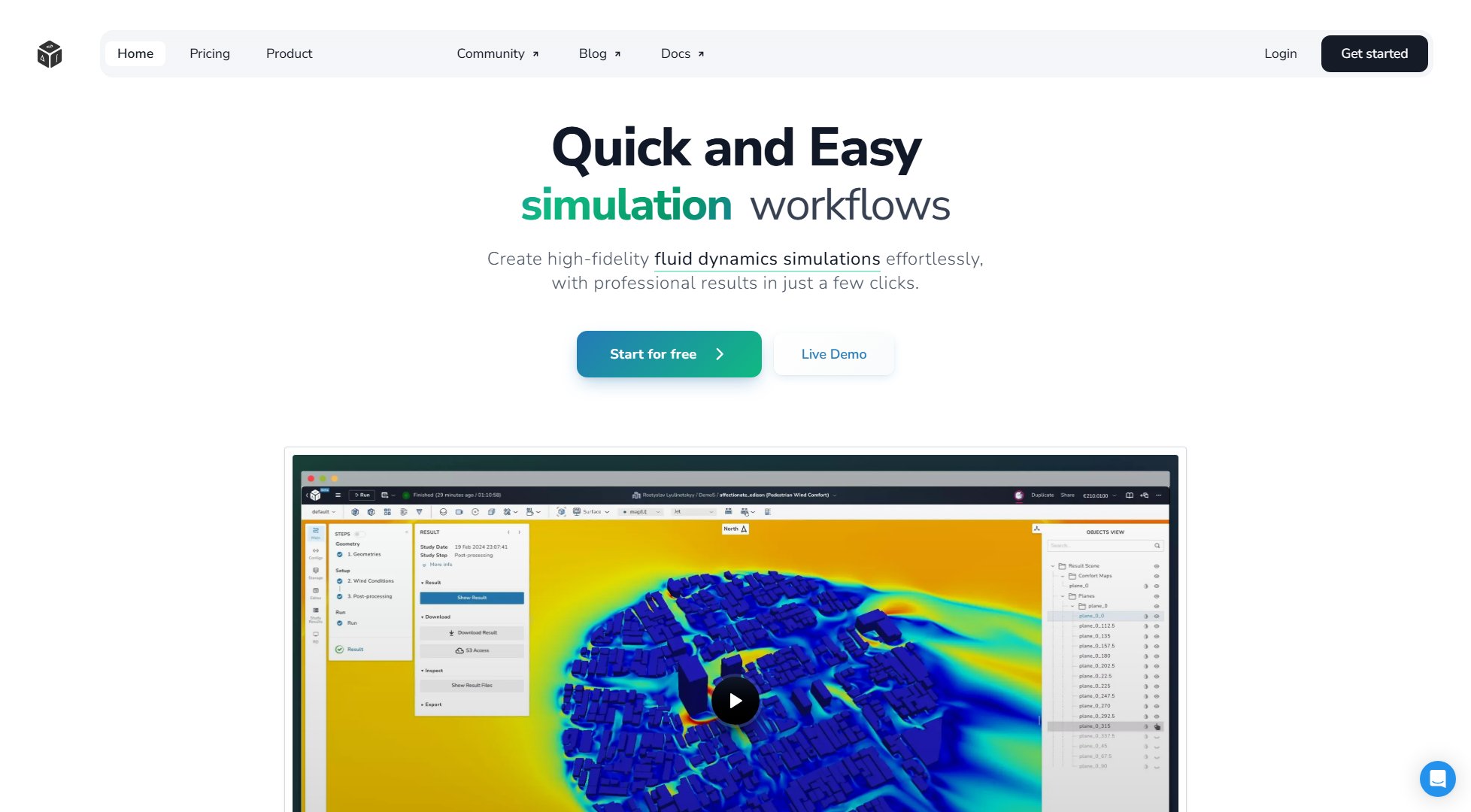Open the chat support bubble
This screenshot has width=1471, height=812.
(1439, 779)
